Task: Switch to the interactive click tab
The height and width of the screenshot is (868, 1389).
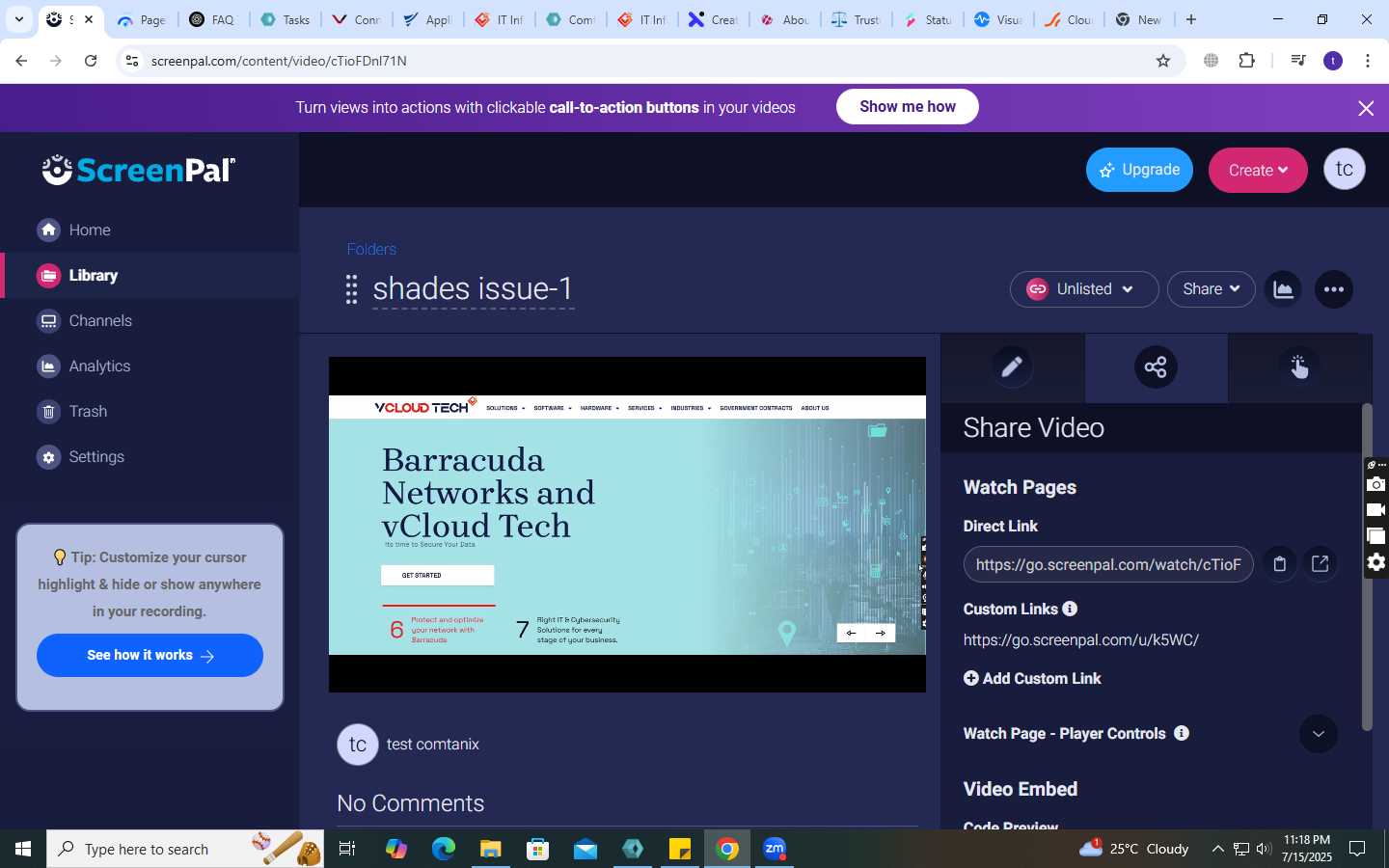Action: coord(1299,366)
